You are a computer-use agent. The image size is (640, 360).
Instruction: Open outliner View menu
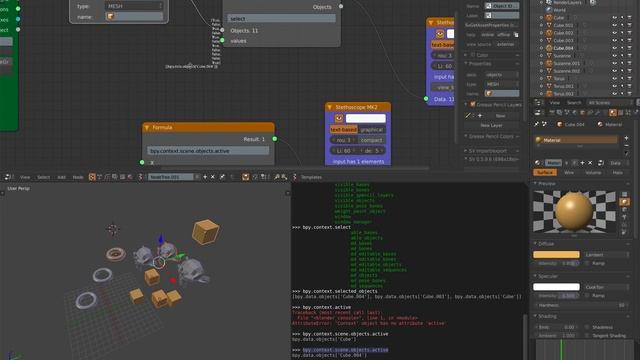click(x=555, y=103)
